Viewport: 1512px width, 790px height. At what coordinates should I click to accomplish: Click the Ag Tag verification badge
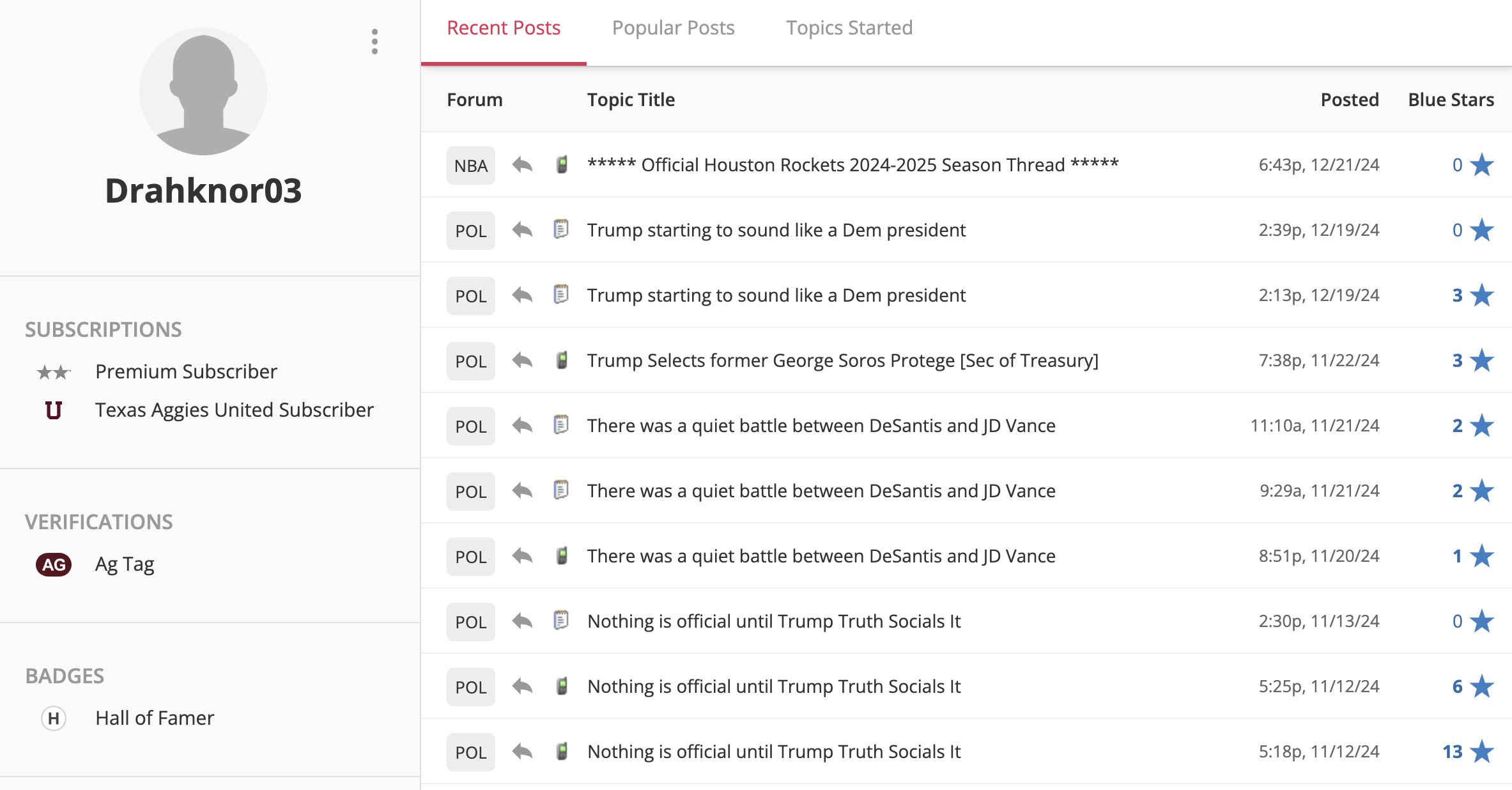click(x=54, y=564)
